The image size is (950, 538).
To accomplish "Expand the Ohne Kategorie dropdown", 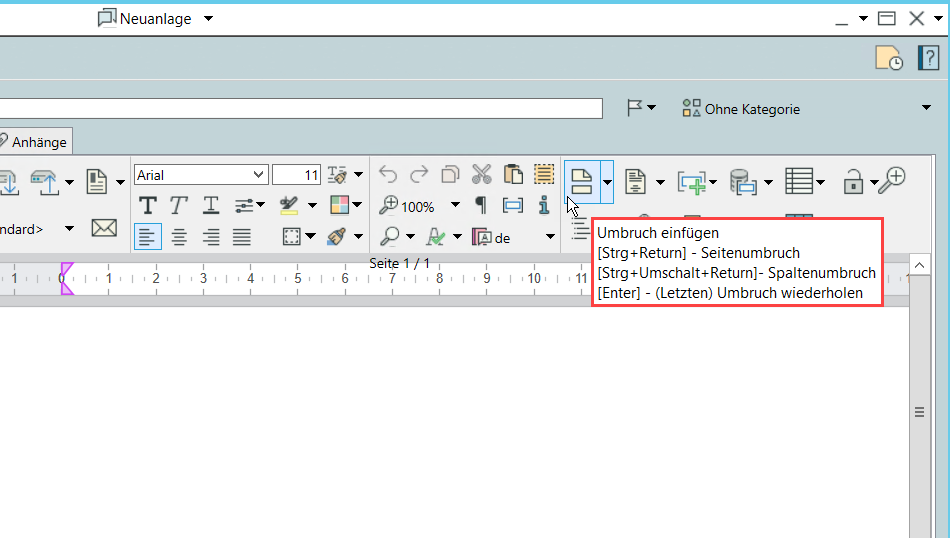I will click(x=925, y=108).
